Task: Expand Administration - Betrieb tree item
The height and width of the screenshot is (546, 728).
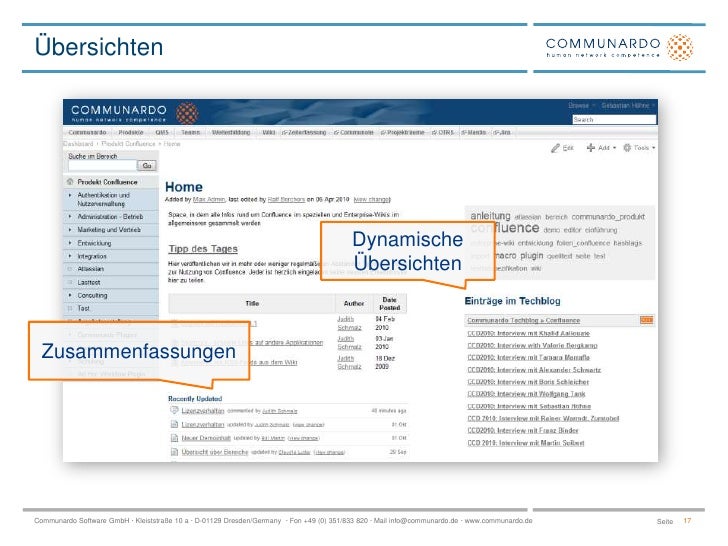Action: [x=70, y=216]
